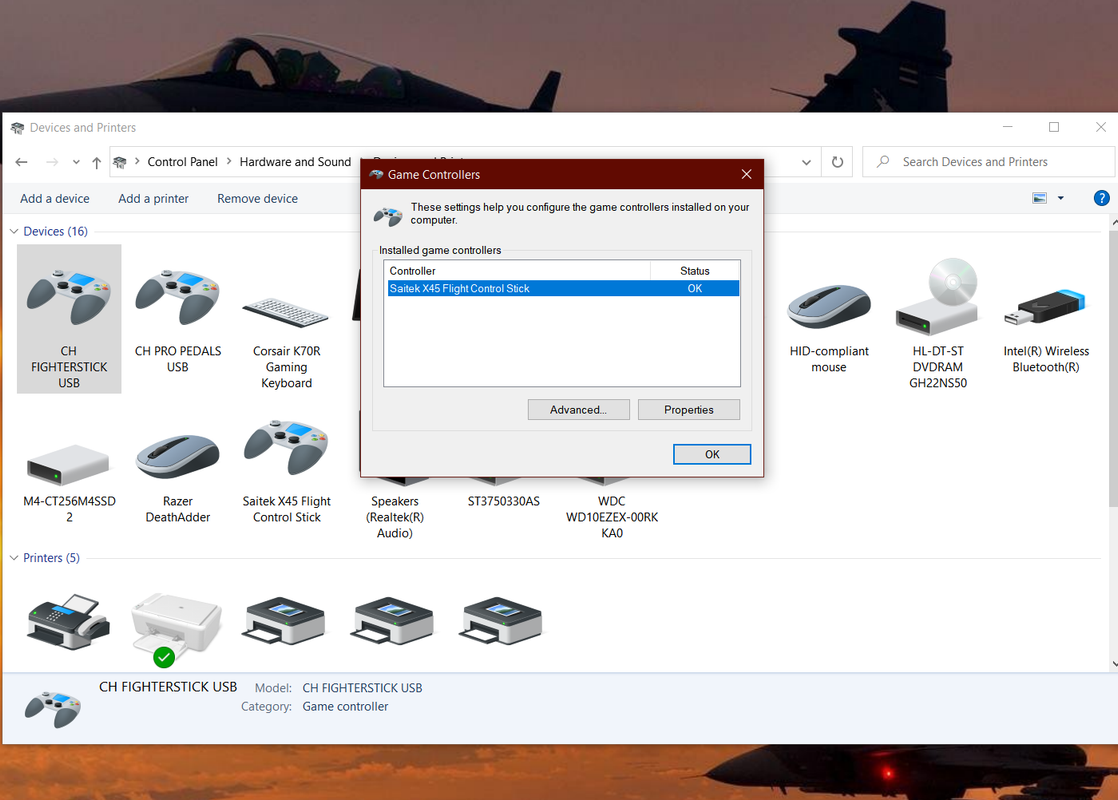Select Saitek X45 Flight Control Stick row
Image resolution: width=1118 pixels, height=800 pixels.
pyautogui.click(x=563, y=288)
